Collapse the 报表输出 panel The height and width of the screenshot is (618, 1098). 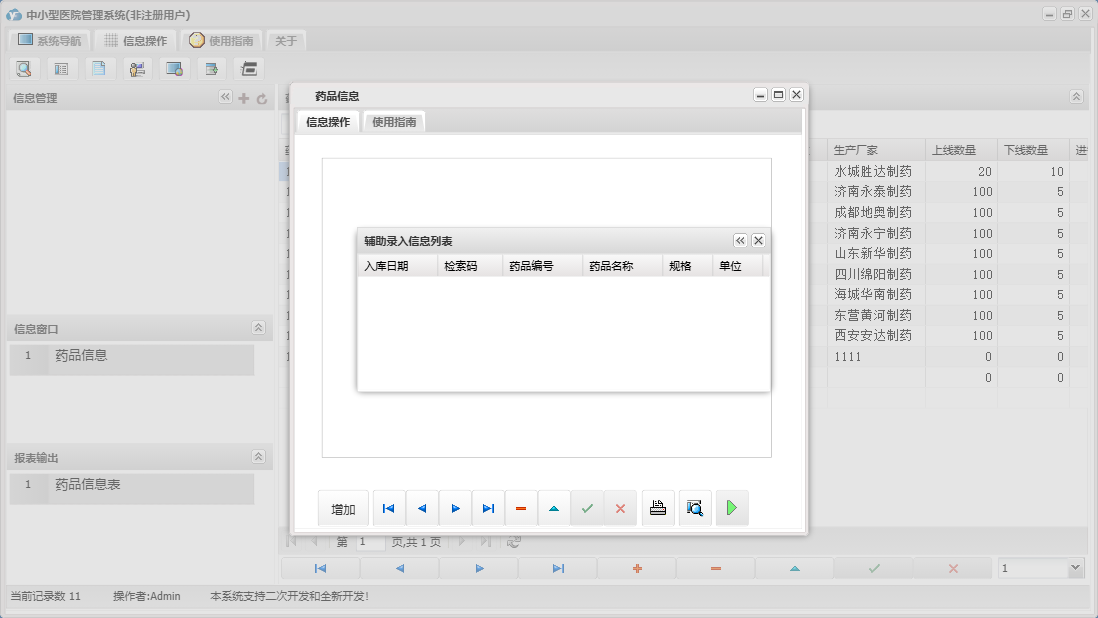tap(258, 457)
